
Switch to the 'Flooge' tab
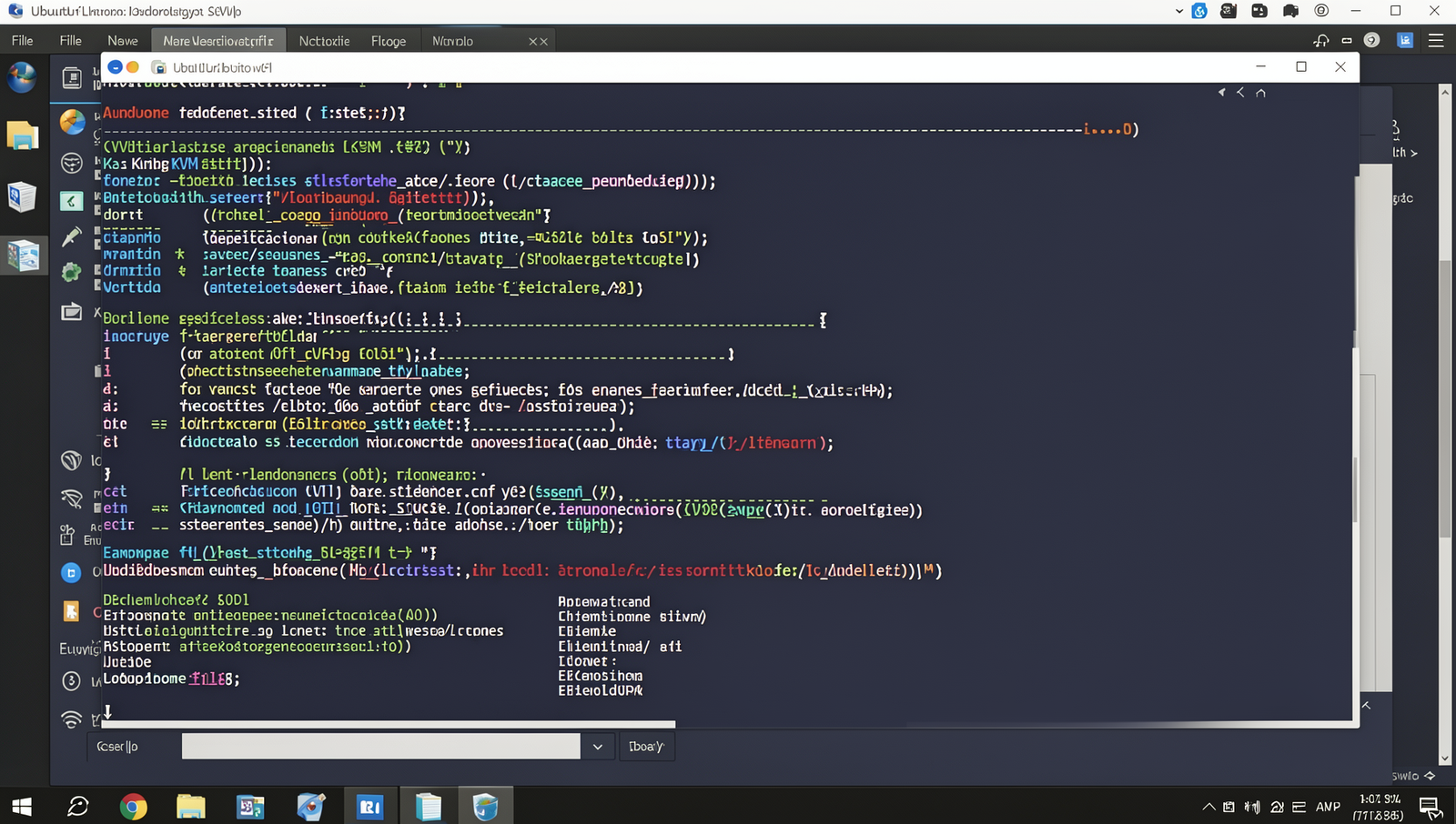(x=389, y=41)
